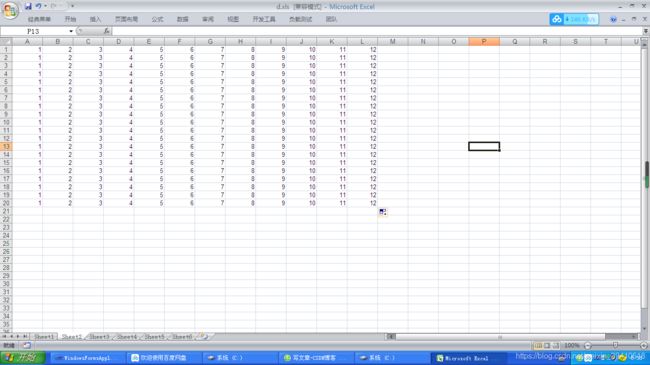Click next sheet navigation arrow
The height and width of the screenshot is (365, 650).
[x=18, y=336]
